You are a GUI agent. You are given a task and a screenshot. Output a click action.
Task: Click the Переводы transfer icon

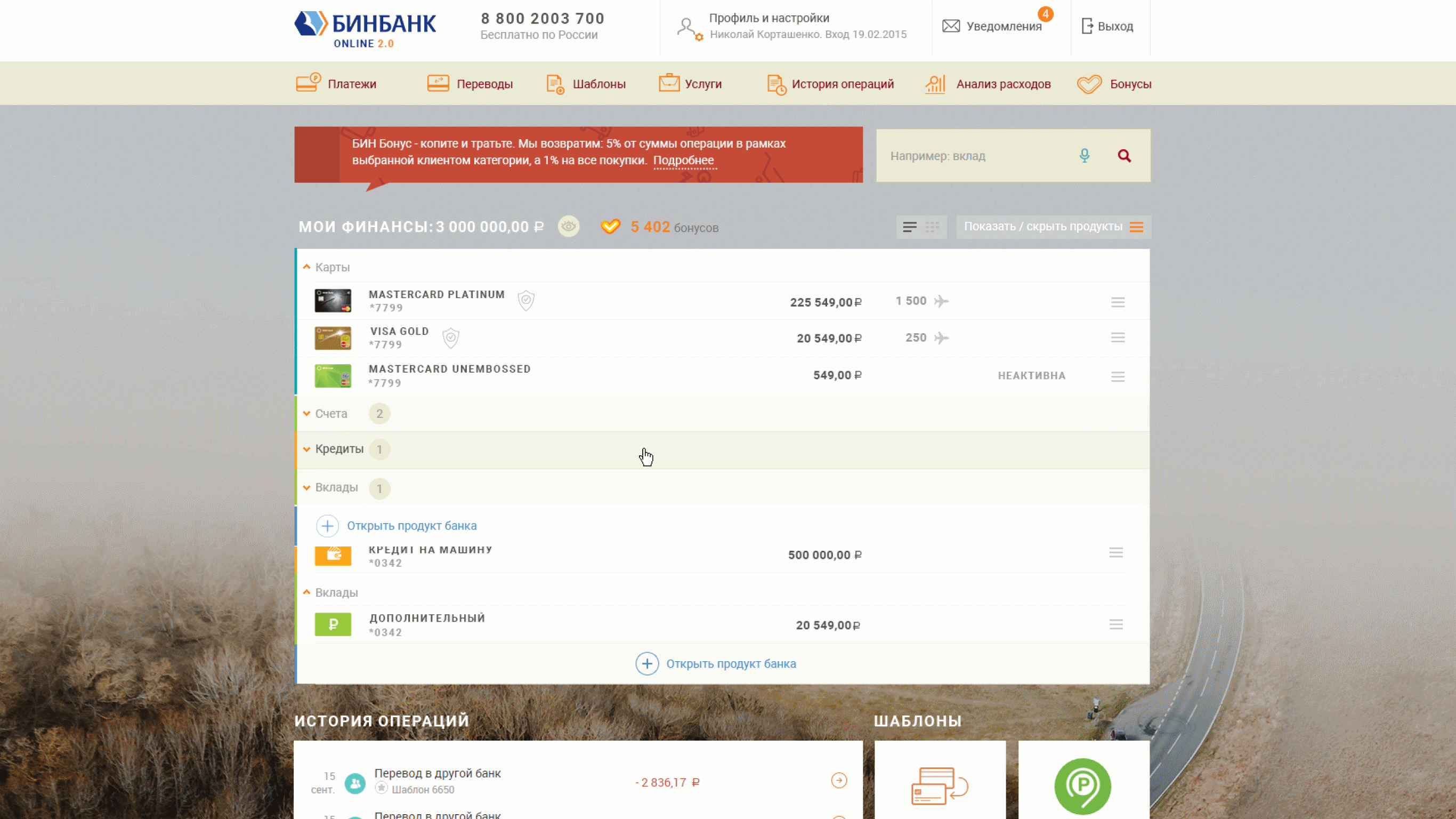[438, 83]
